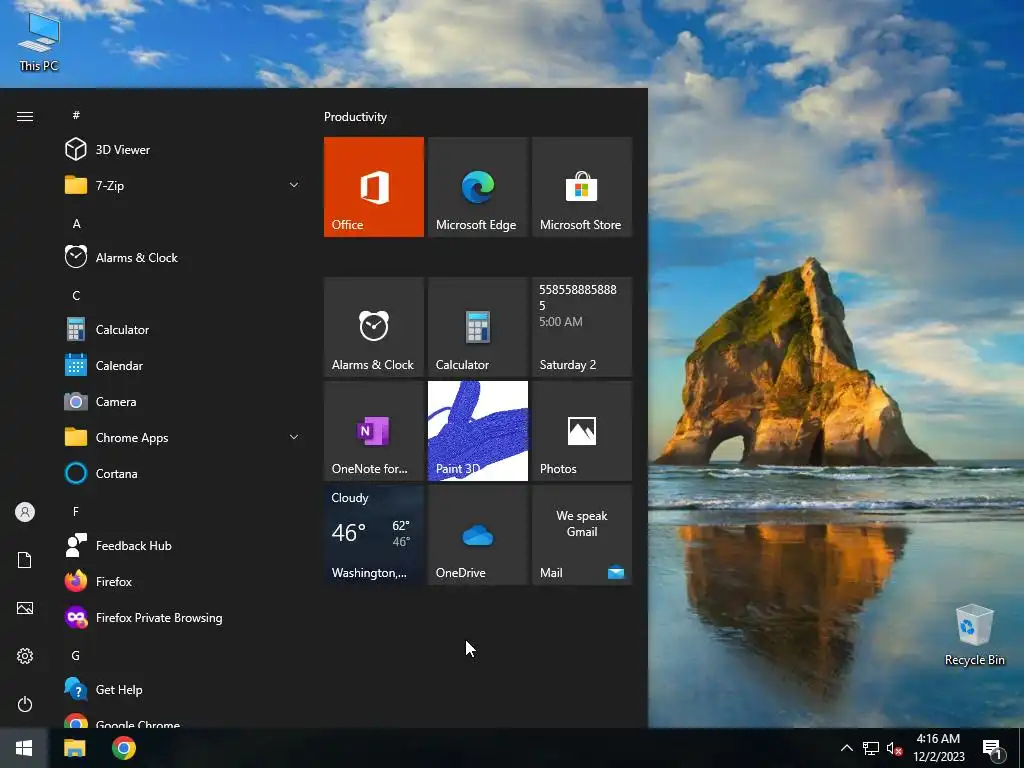Open the Microsoft Store tile
1024x768 pixels.
pos(582,187)
